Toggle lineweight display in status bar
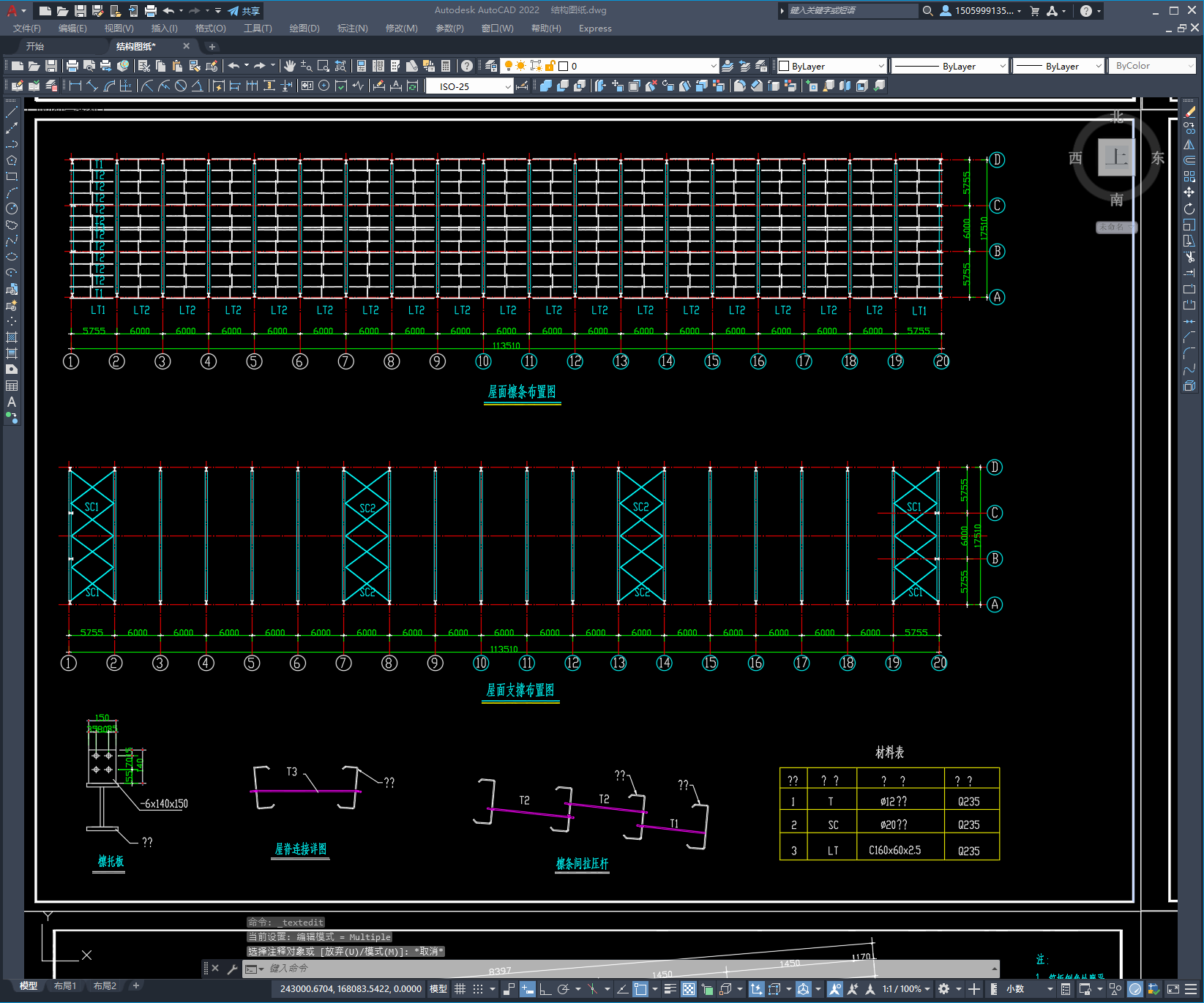Screen dimensions: 1204x1003 [x=670, y=989]
